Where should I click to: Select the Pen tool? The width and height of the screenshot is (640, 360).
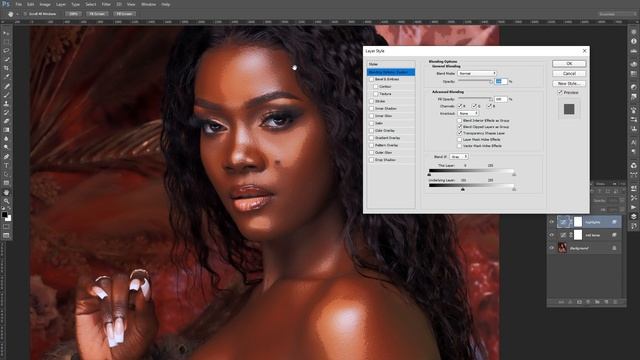6,157
